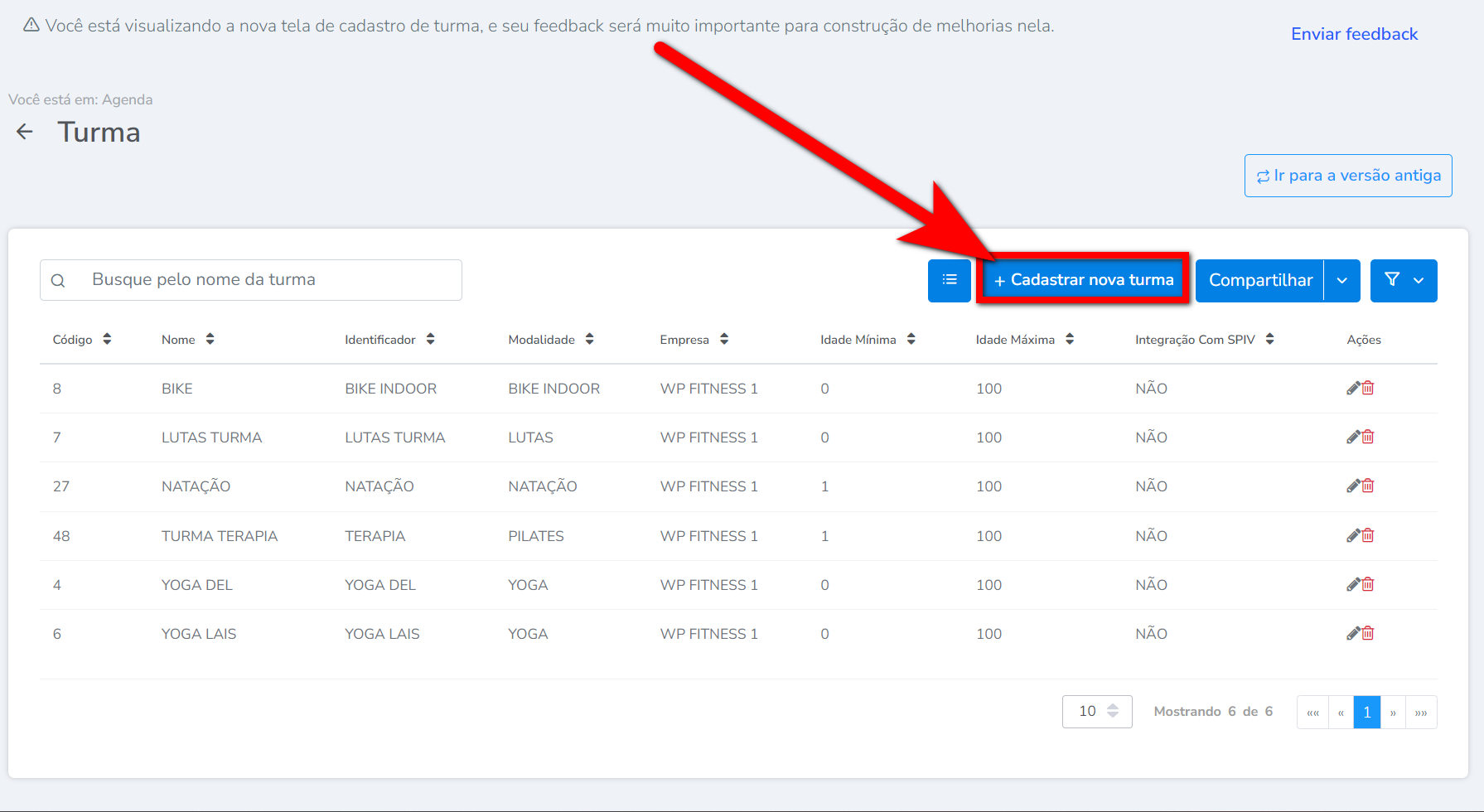
Task: Sort table by Código column
Action: point(107,339)
